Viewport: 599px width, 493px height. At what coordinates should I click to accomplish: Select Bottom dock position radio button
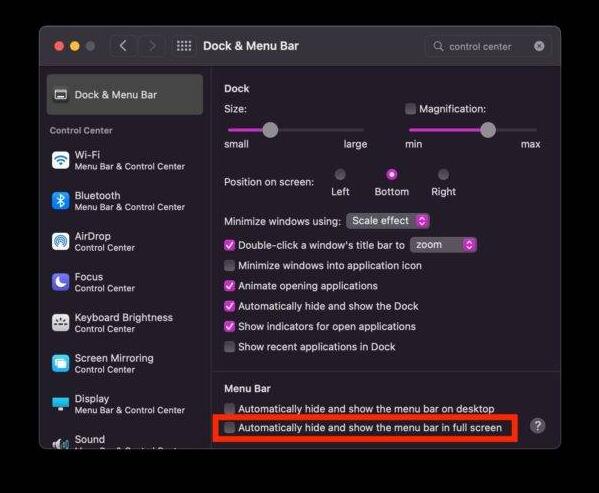coord(392,175)
